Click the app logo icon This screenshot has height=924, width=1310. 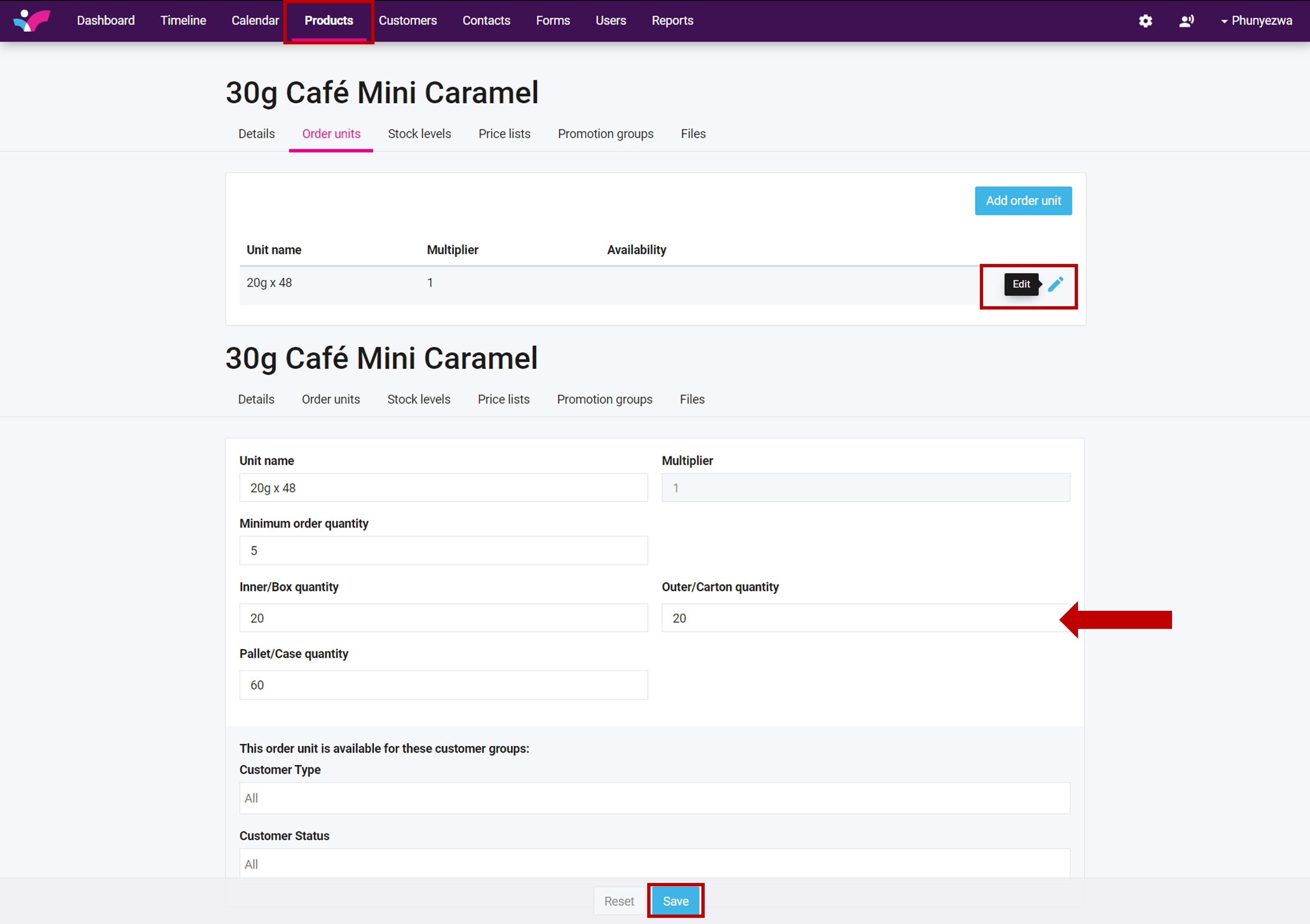32,21
